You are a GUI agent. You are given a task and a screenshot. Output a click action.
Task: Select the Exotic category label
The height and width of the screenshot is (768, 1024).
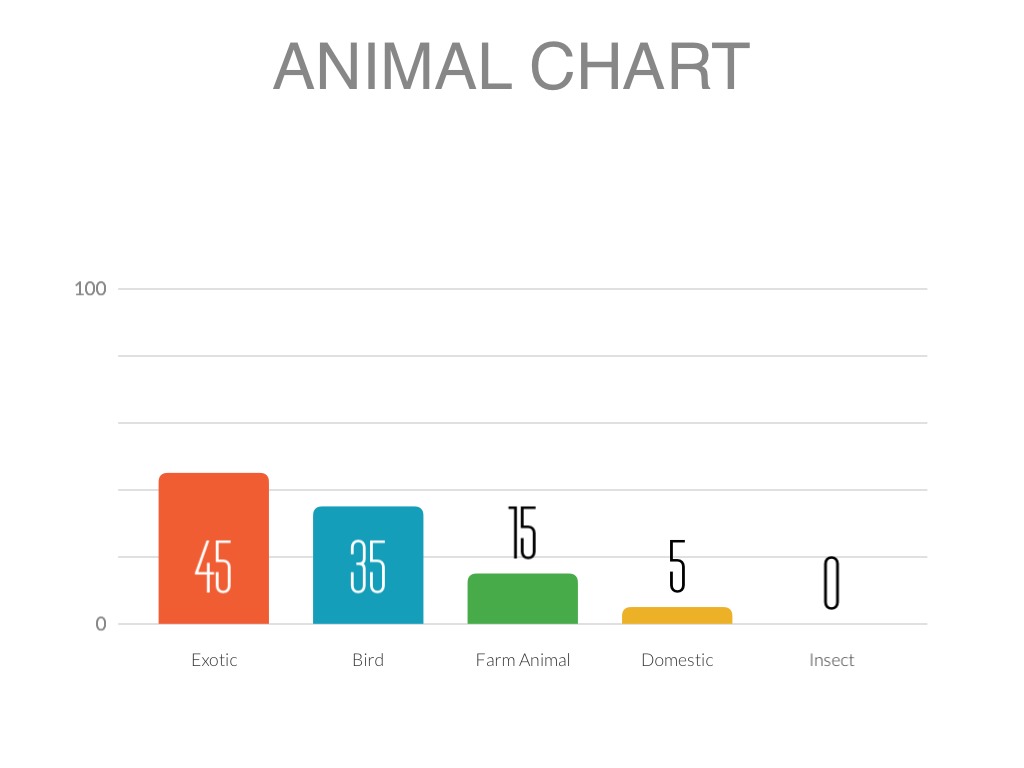214,660
